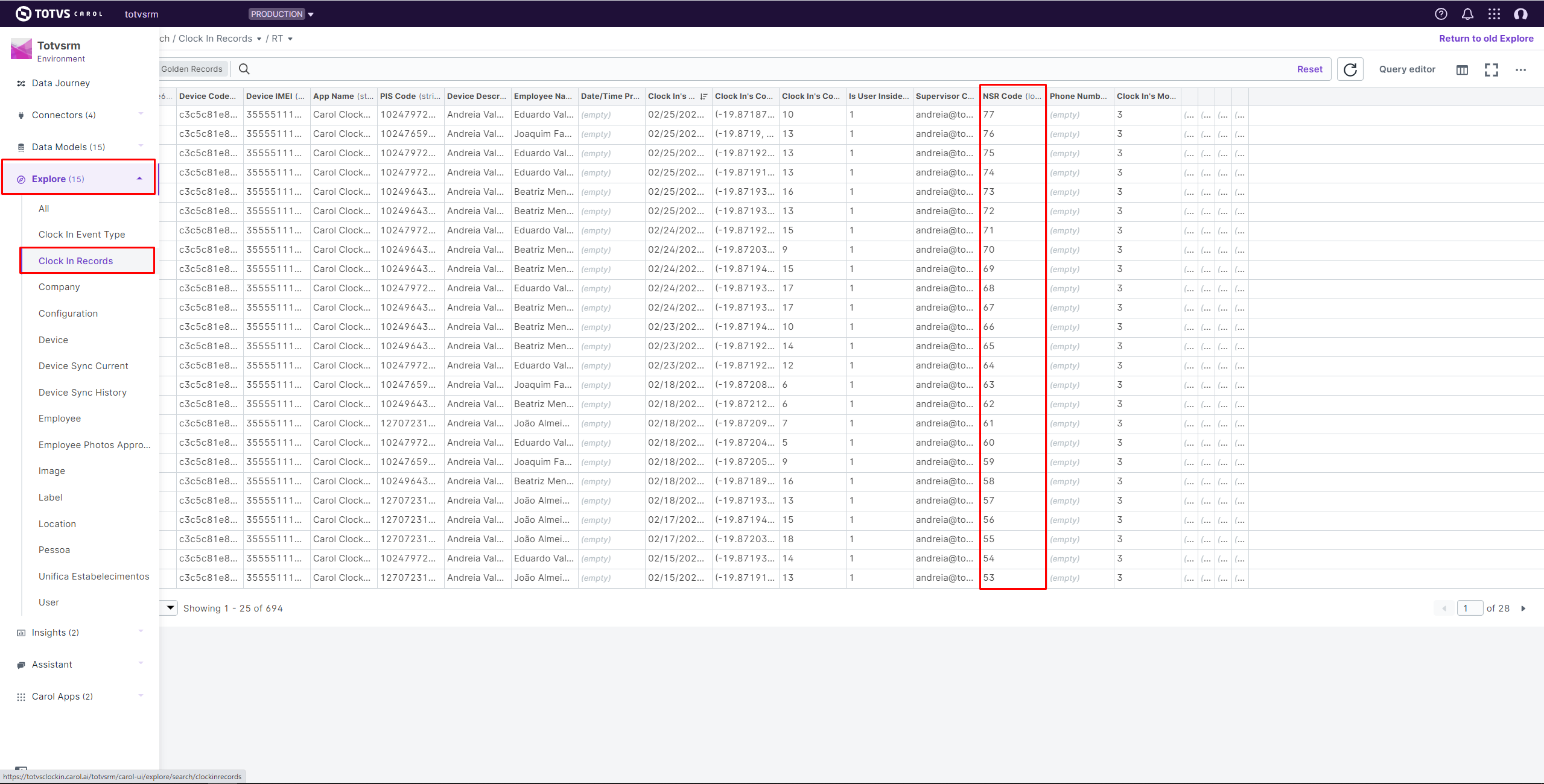Open the page size dropdown
Screen dimensions: 1544x784
tap(170, 607)
